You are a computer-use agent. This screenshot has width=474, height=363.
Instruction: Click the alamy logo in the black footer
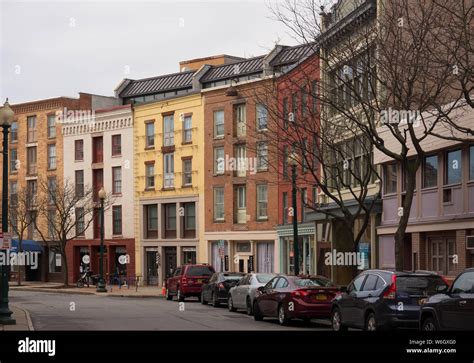(37, 347)
